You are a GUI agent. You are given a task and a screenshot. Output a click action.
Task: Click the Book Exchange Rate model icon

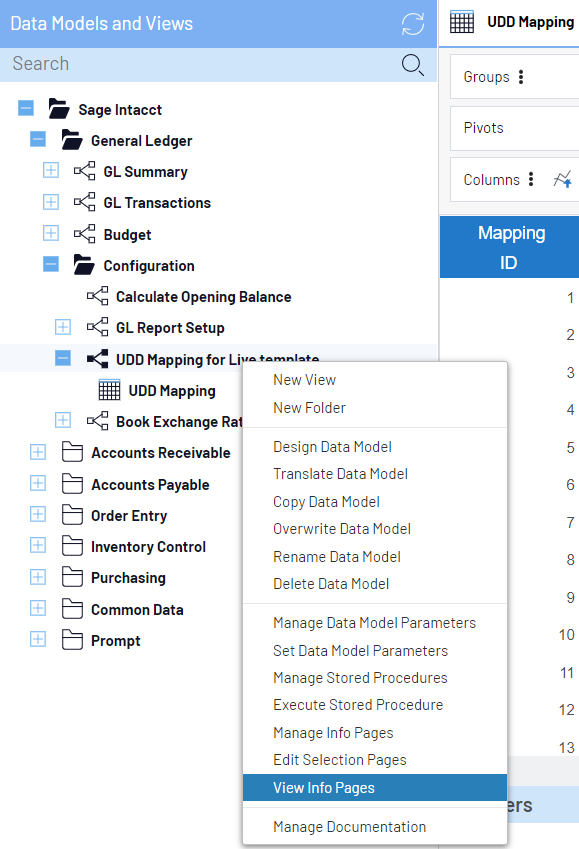coord(97,421)
